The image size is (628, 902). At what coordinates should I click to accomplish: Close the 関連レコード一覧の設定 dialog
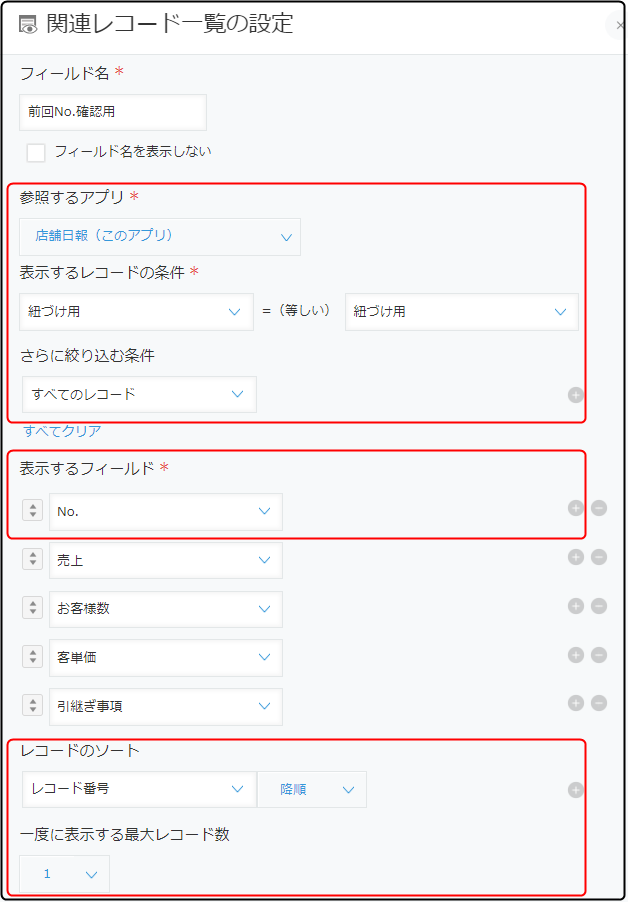pyautogui.click(x=618, y=26)
